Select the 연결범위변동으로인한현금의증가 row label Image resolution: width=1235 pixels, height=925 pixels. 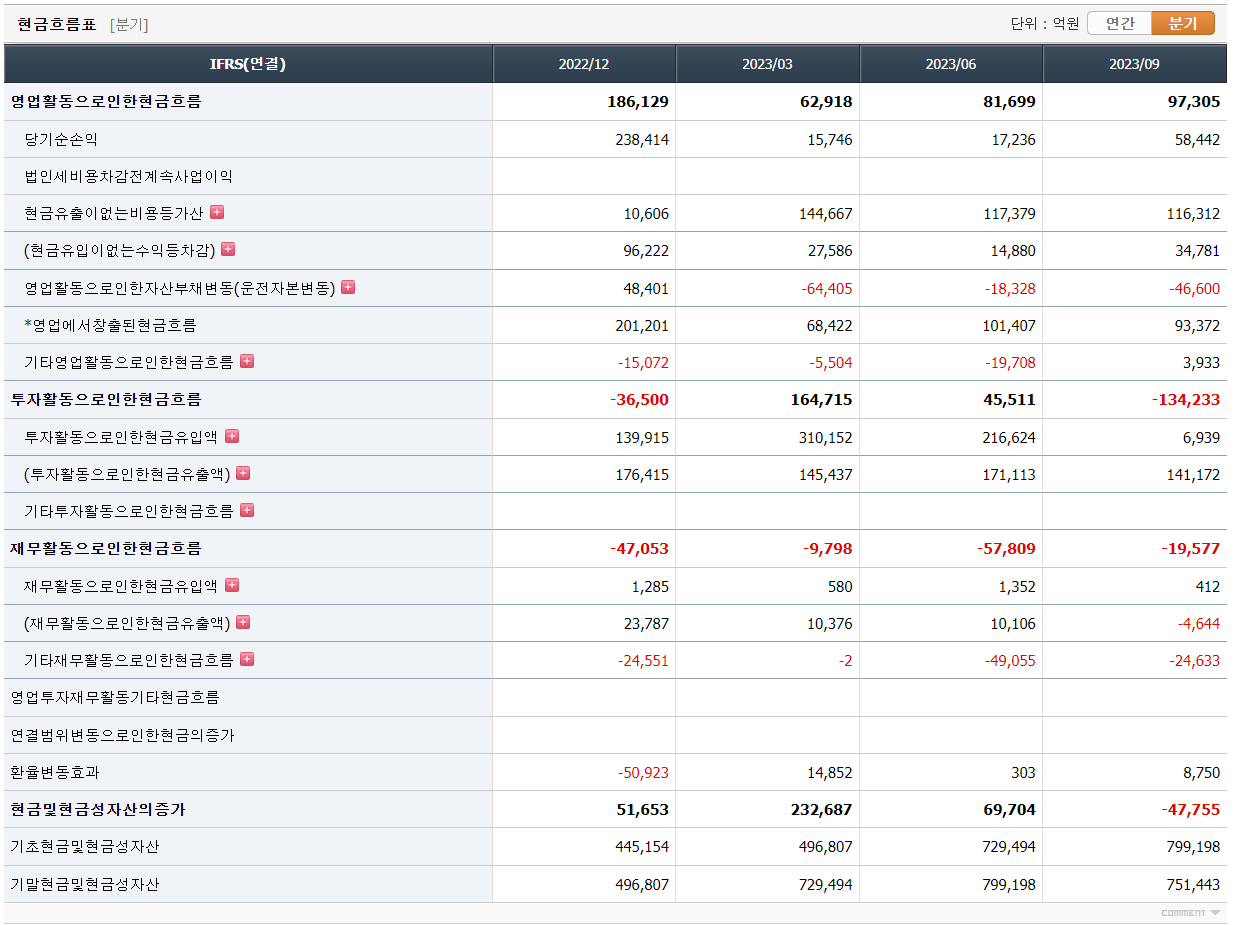[x=123, y=735]
